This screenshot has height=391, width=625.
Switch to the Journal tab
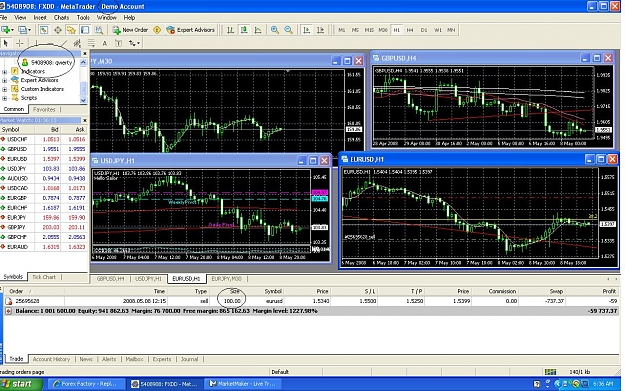[189, 359]
